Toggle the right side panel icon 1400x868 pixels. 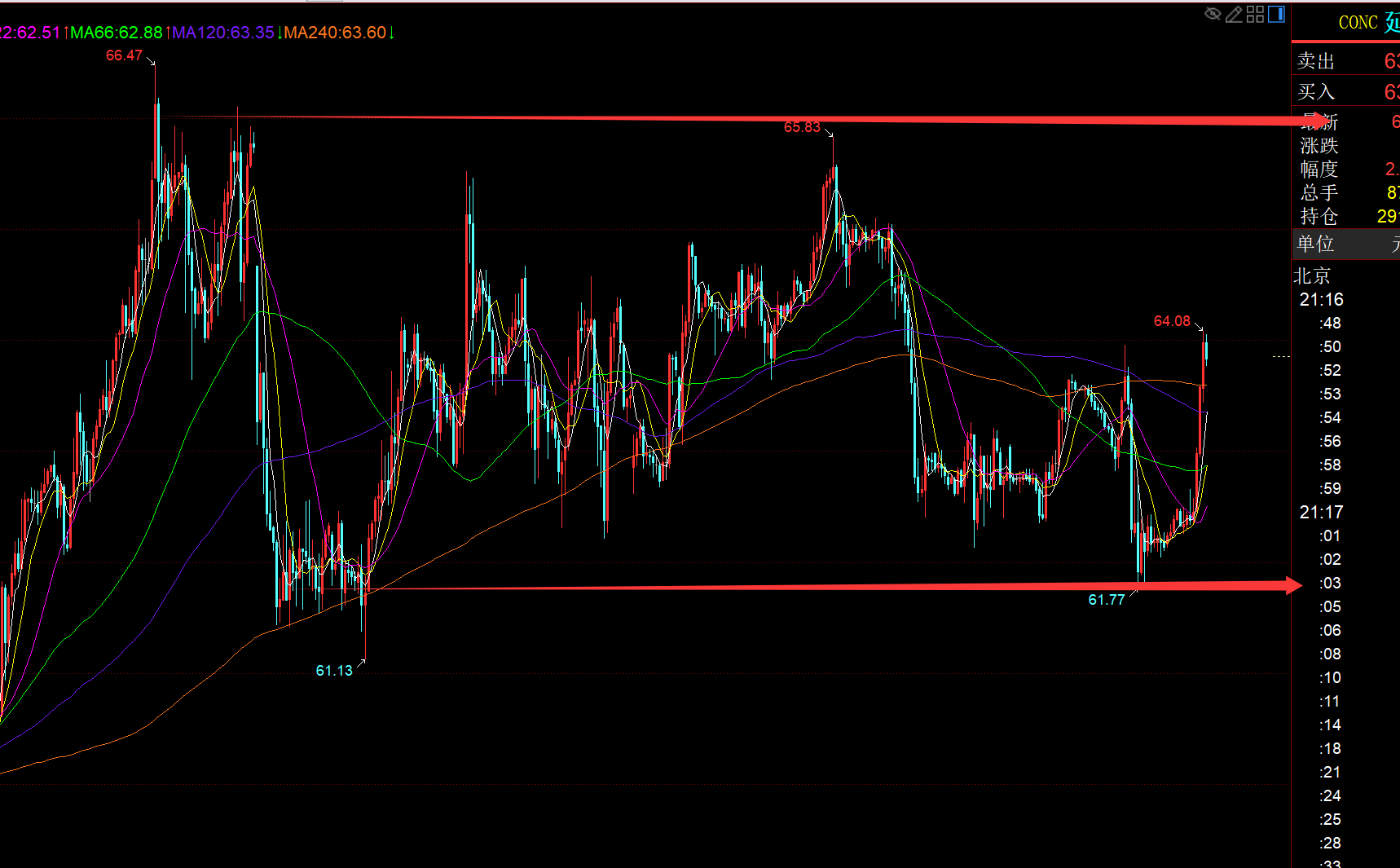pyautogui.click(x=1276, y=14)
